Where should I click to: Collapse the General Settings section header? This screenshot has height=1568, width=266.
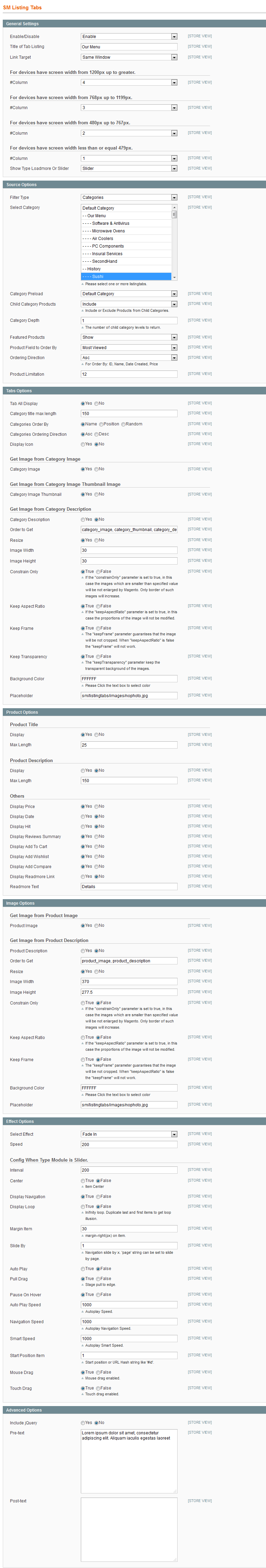134,24
